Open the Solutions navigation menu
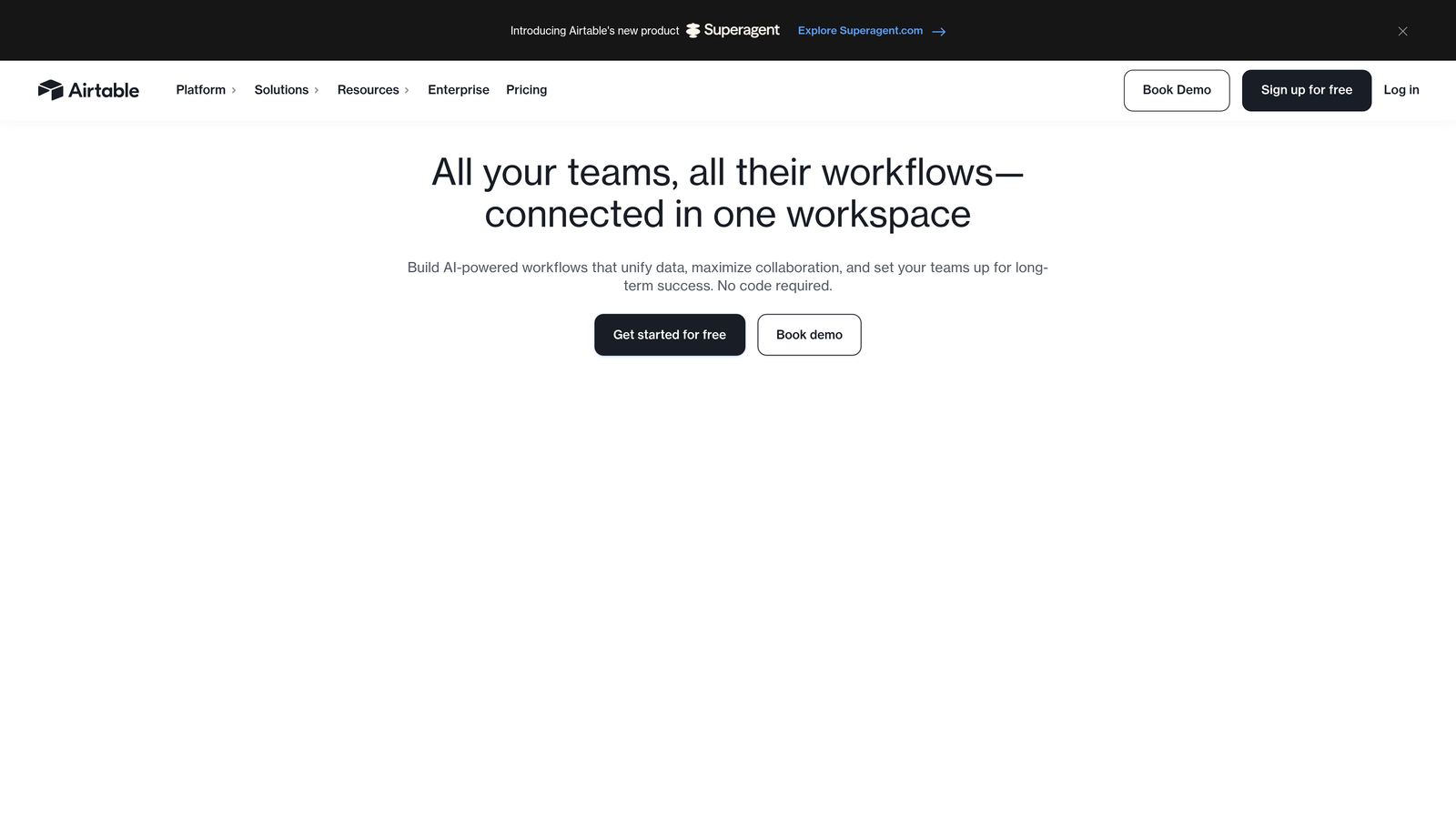The height and width of the screenshot is (819, 1456). [281, 89]
